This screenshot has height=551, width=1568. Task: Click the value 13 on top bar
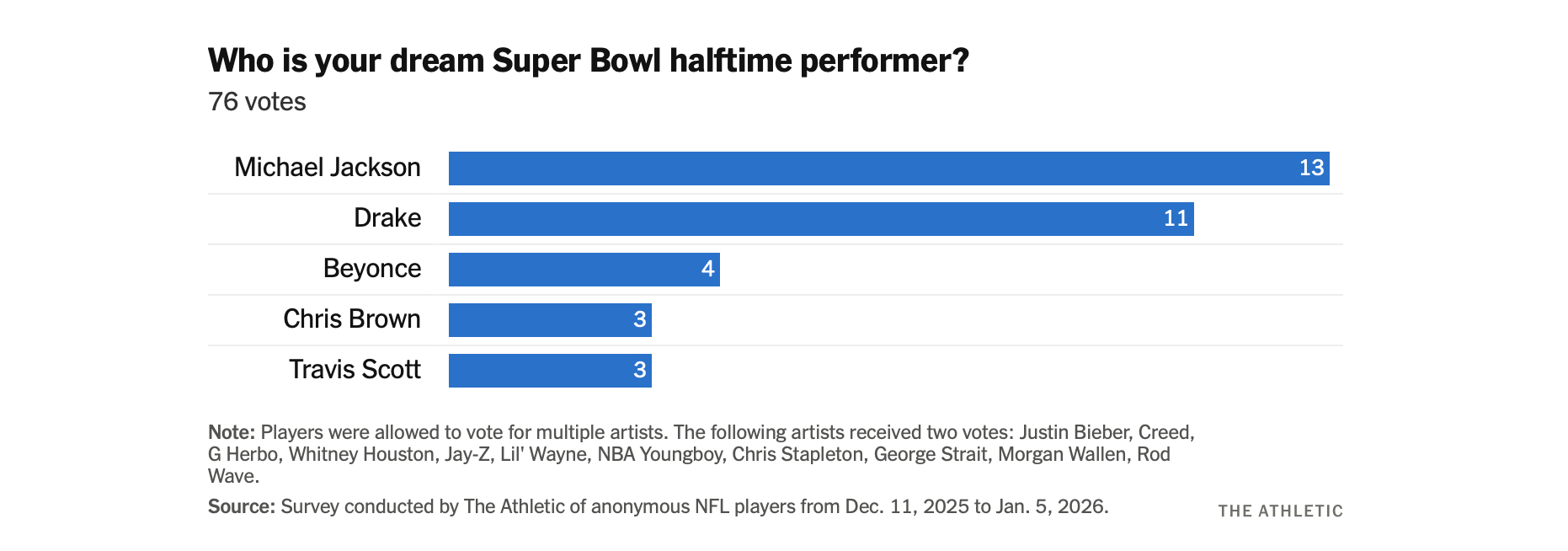tap(1311, 169)
